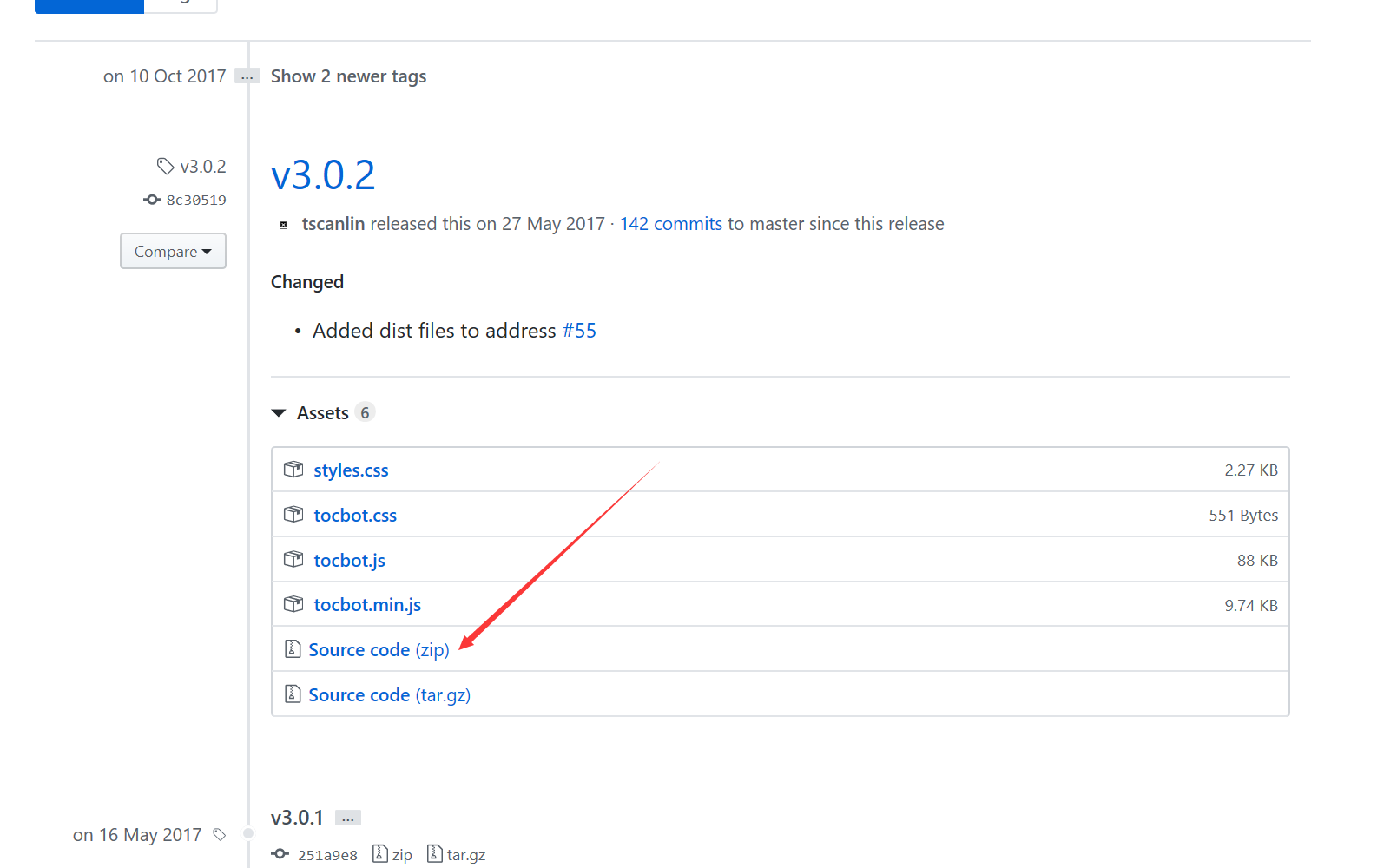Click the 'on 16 May 2017' date
The image size is (1377, 868).
137,835
